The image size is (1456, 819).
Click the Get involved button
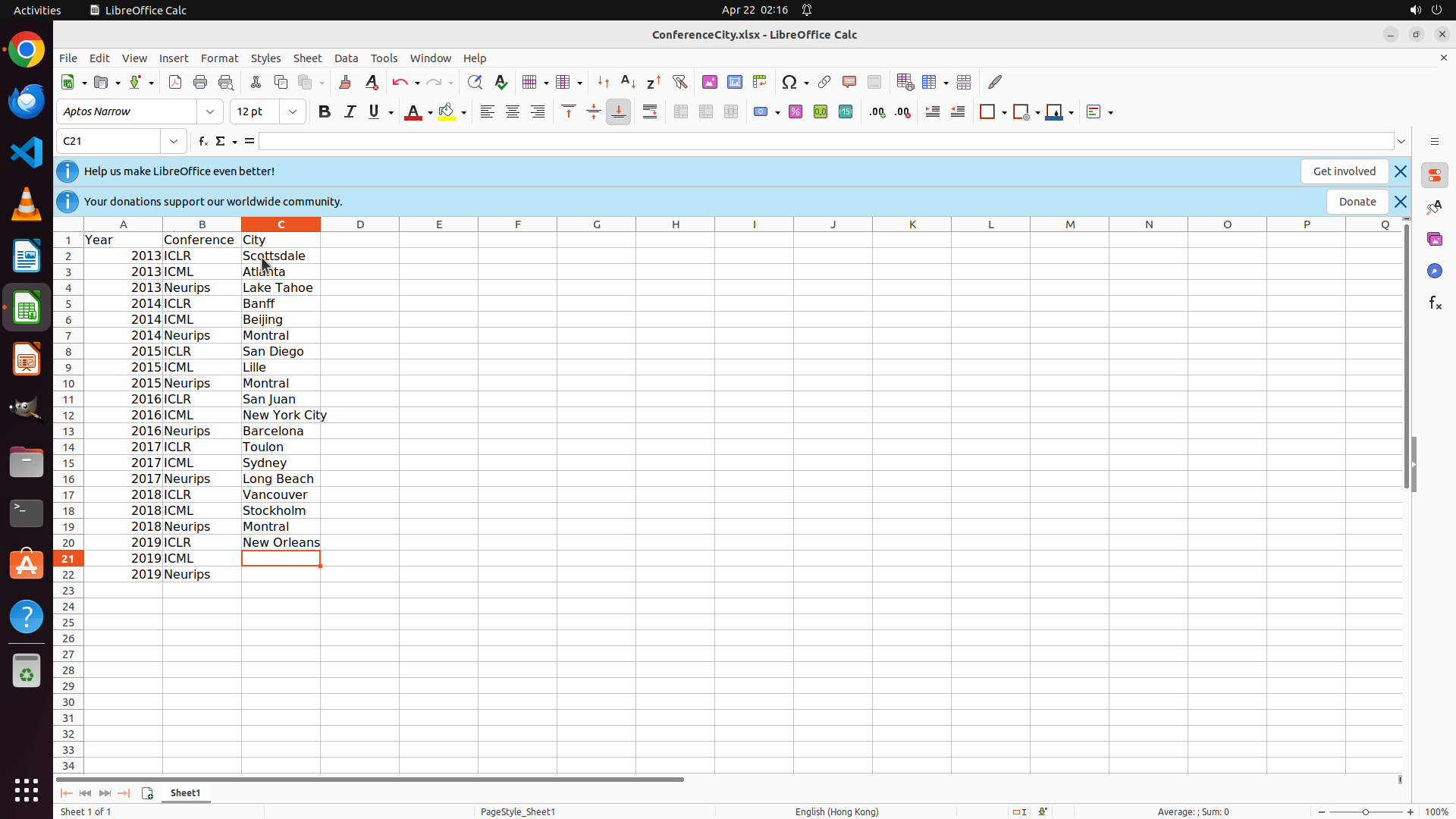[1344, 171]
